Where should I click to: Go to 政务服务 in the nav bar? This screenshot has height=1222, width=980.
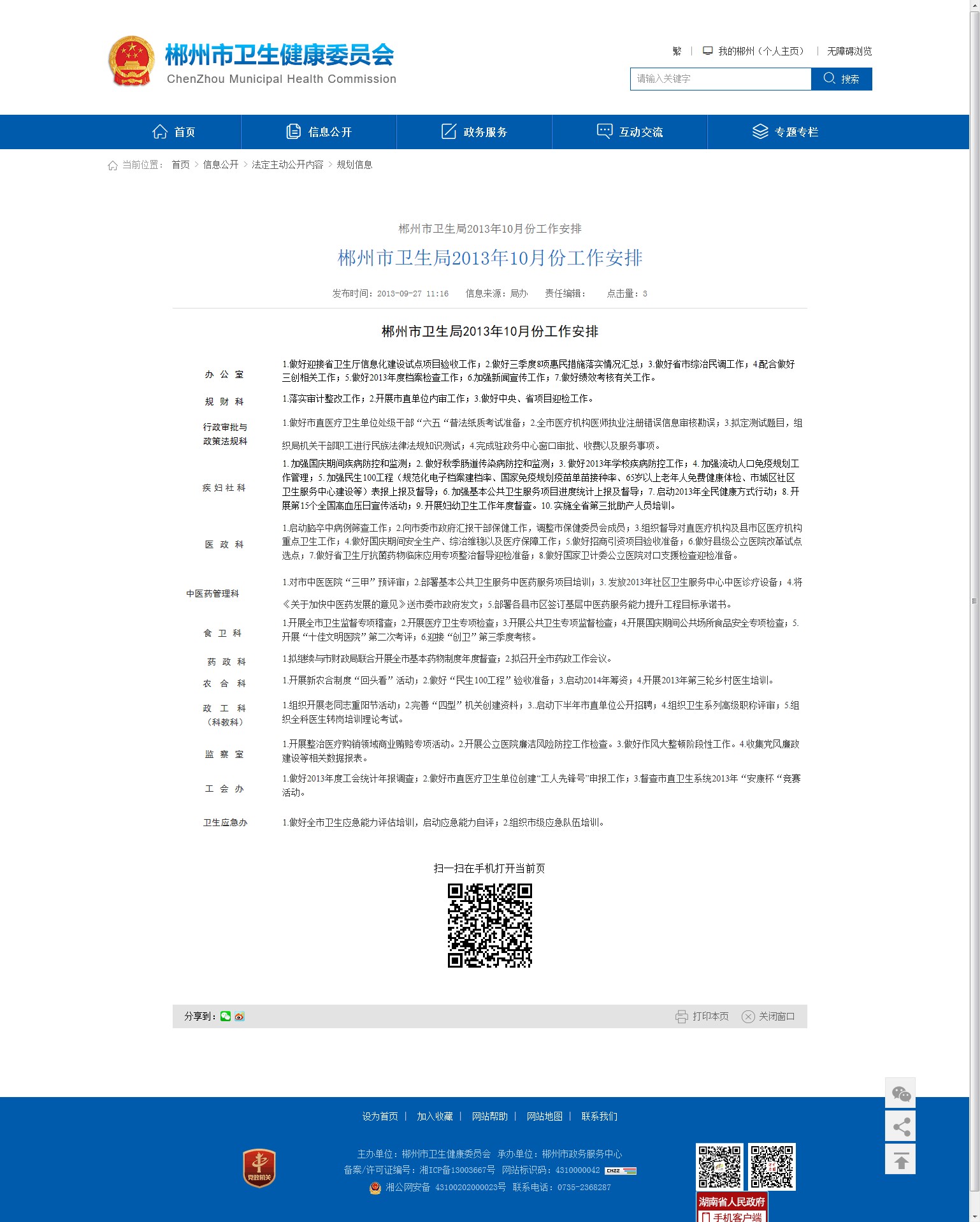click(x=474, y=132)
